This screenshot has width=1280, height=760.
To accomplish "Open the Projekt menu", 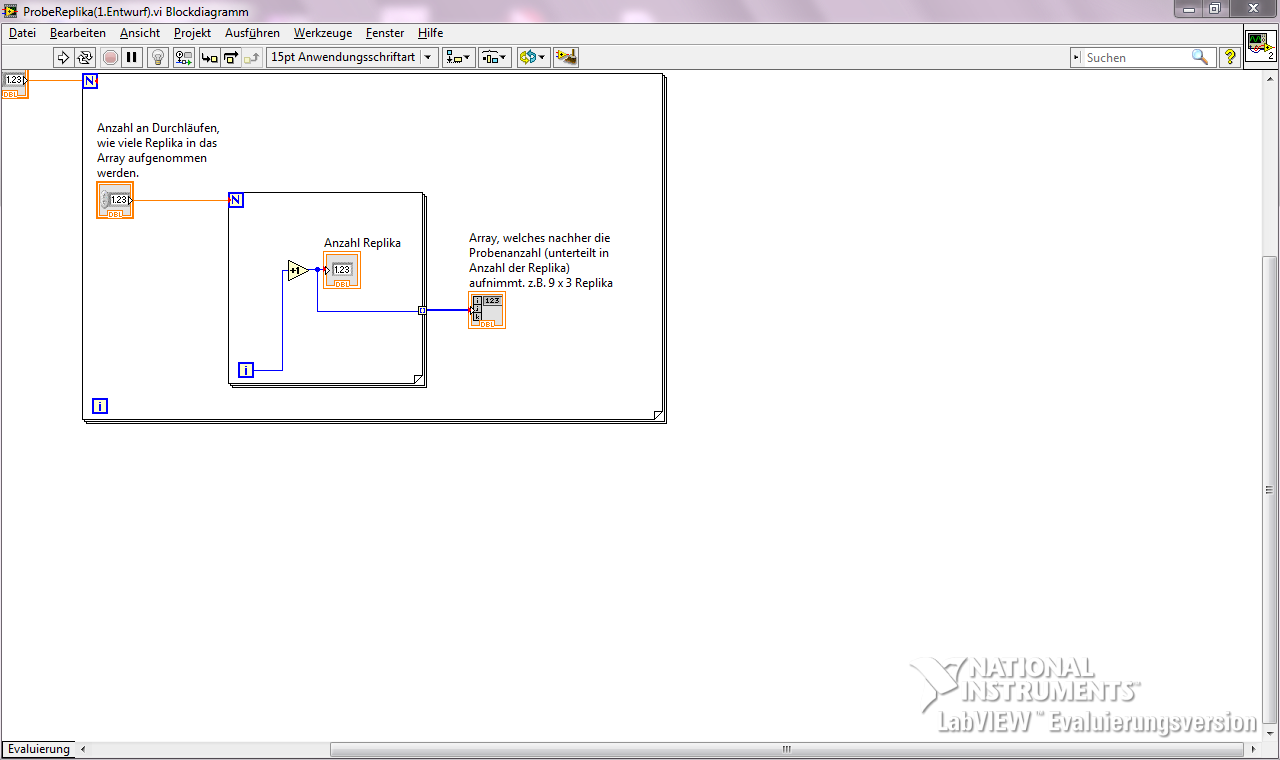I will pos(192,33).
